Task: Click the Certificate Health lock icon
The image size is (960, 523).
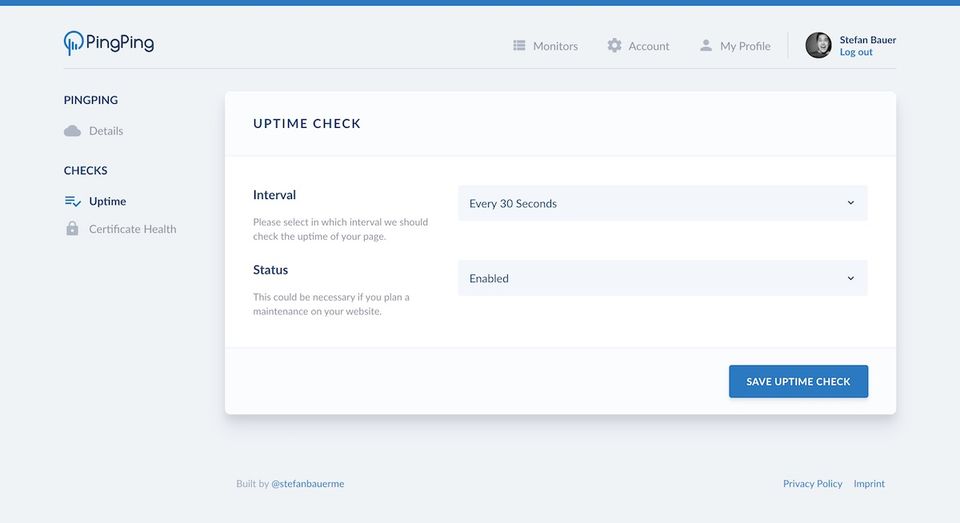Action: (72, 228)
